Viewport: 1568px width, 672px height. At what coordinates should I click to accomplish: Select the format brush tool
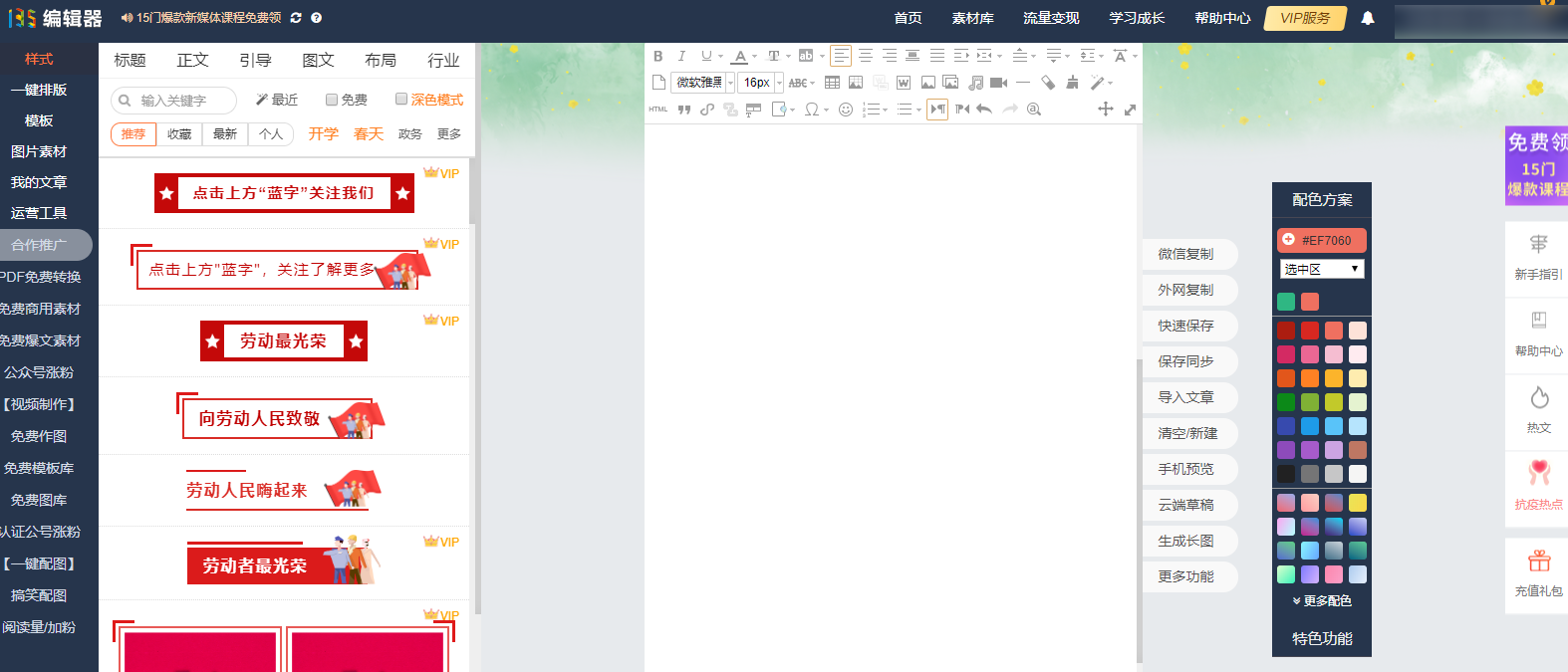point(1072,83)
